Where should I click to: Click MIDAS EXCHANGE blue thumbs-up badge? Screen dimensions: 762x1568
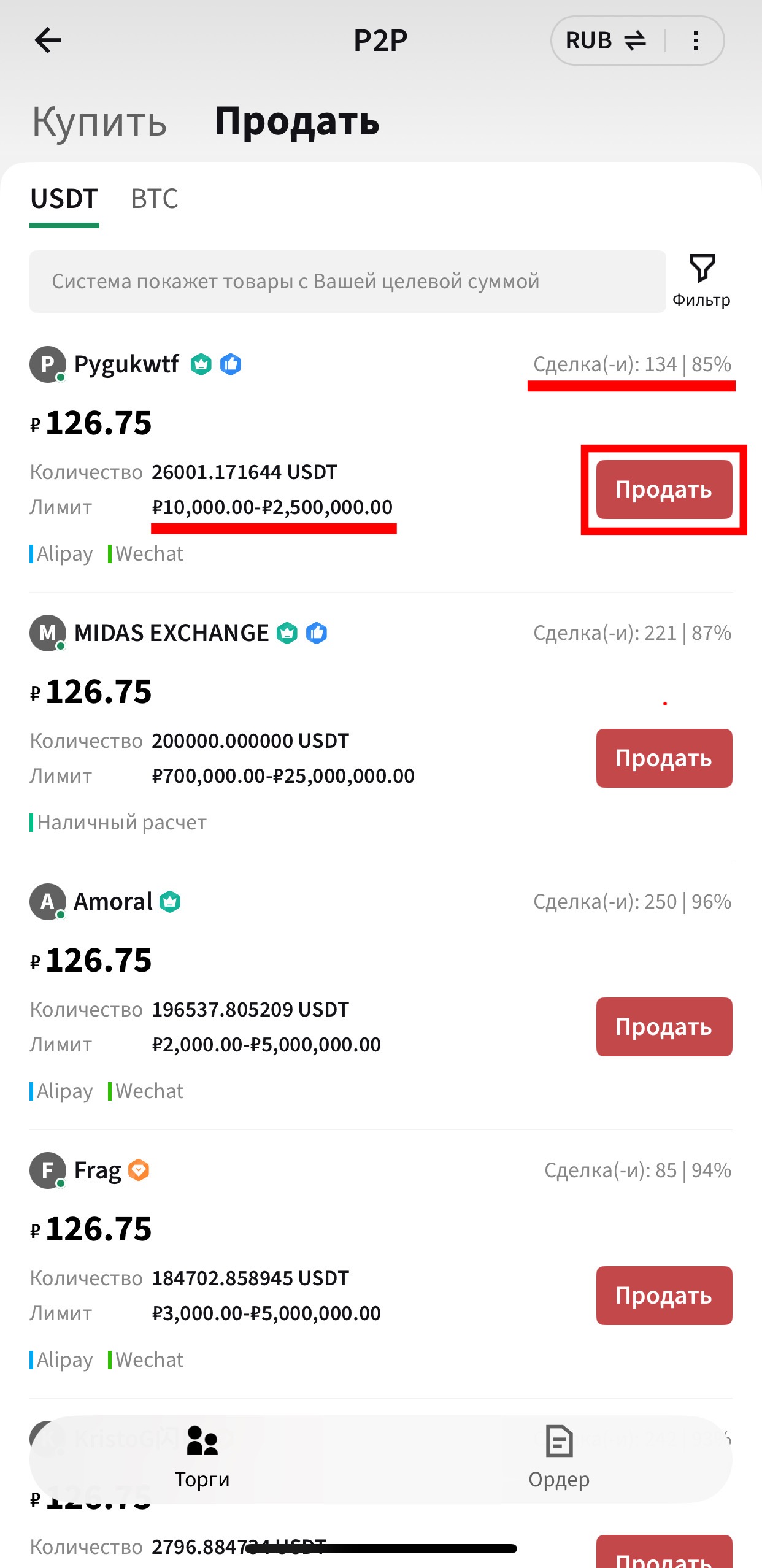point(317,633)
